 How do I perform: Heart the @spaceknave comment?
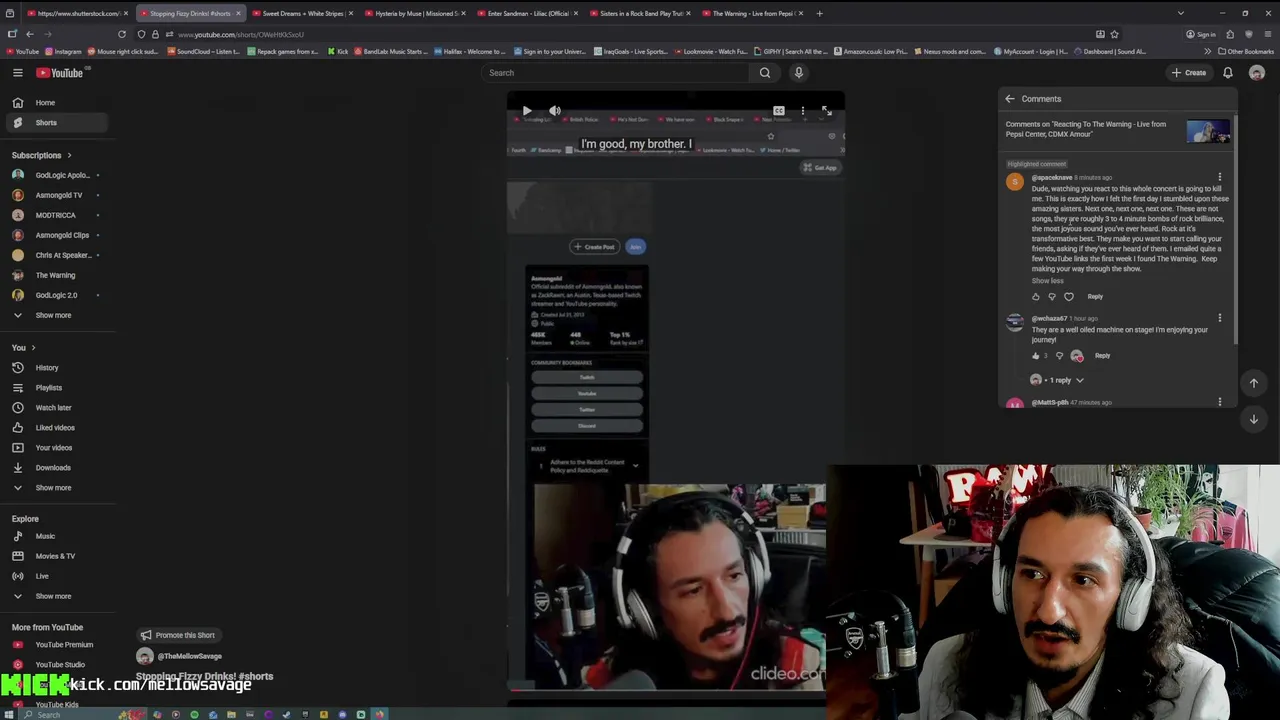point(1069,297)
